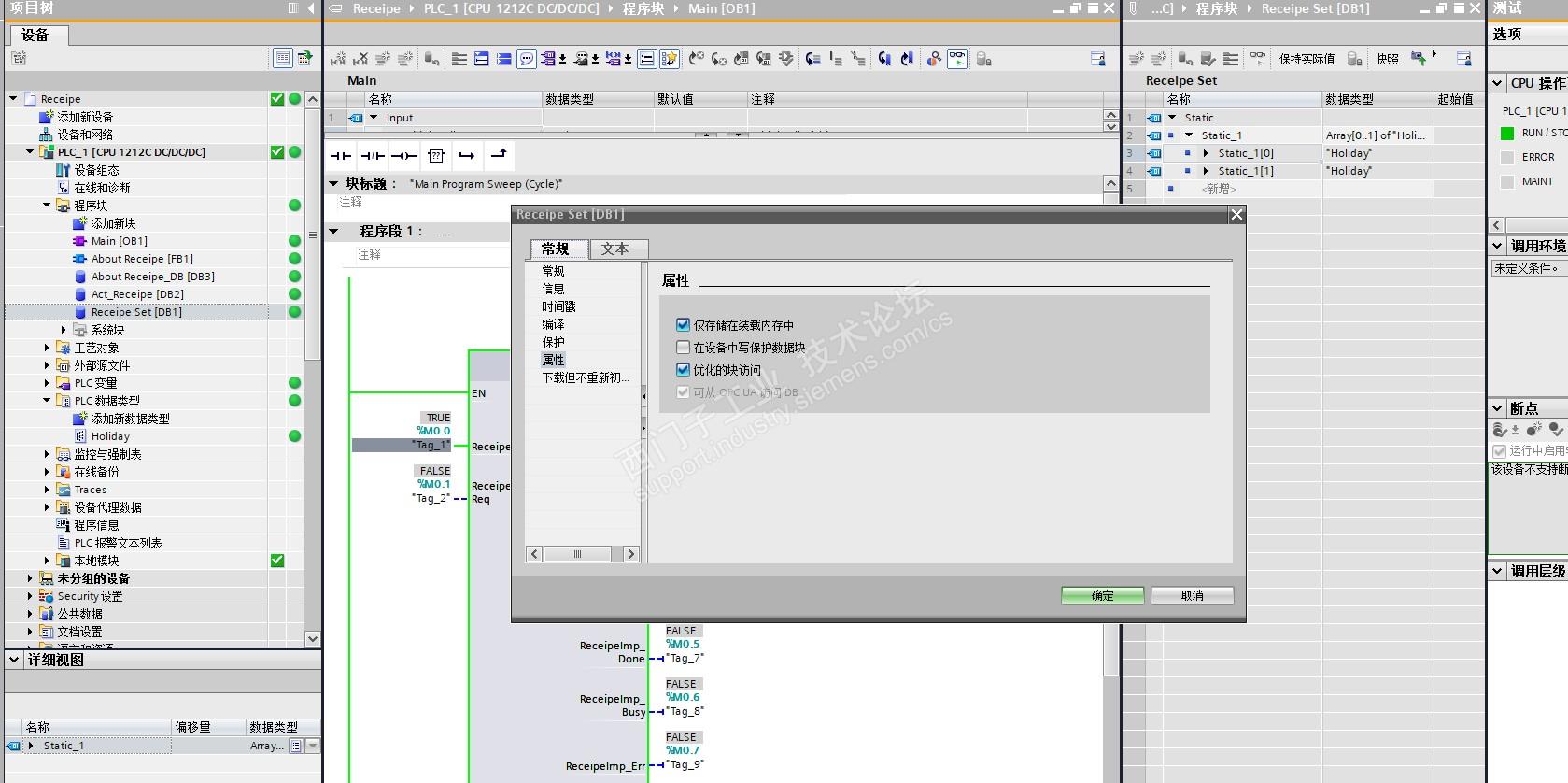Click the delete network toolbar icon
This screenshot has width=1568, height=783.
(x=360, y=59)
